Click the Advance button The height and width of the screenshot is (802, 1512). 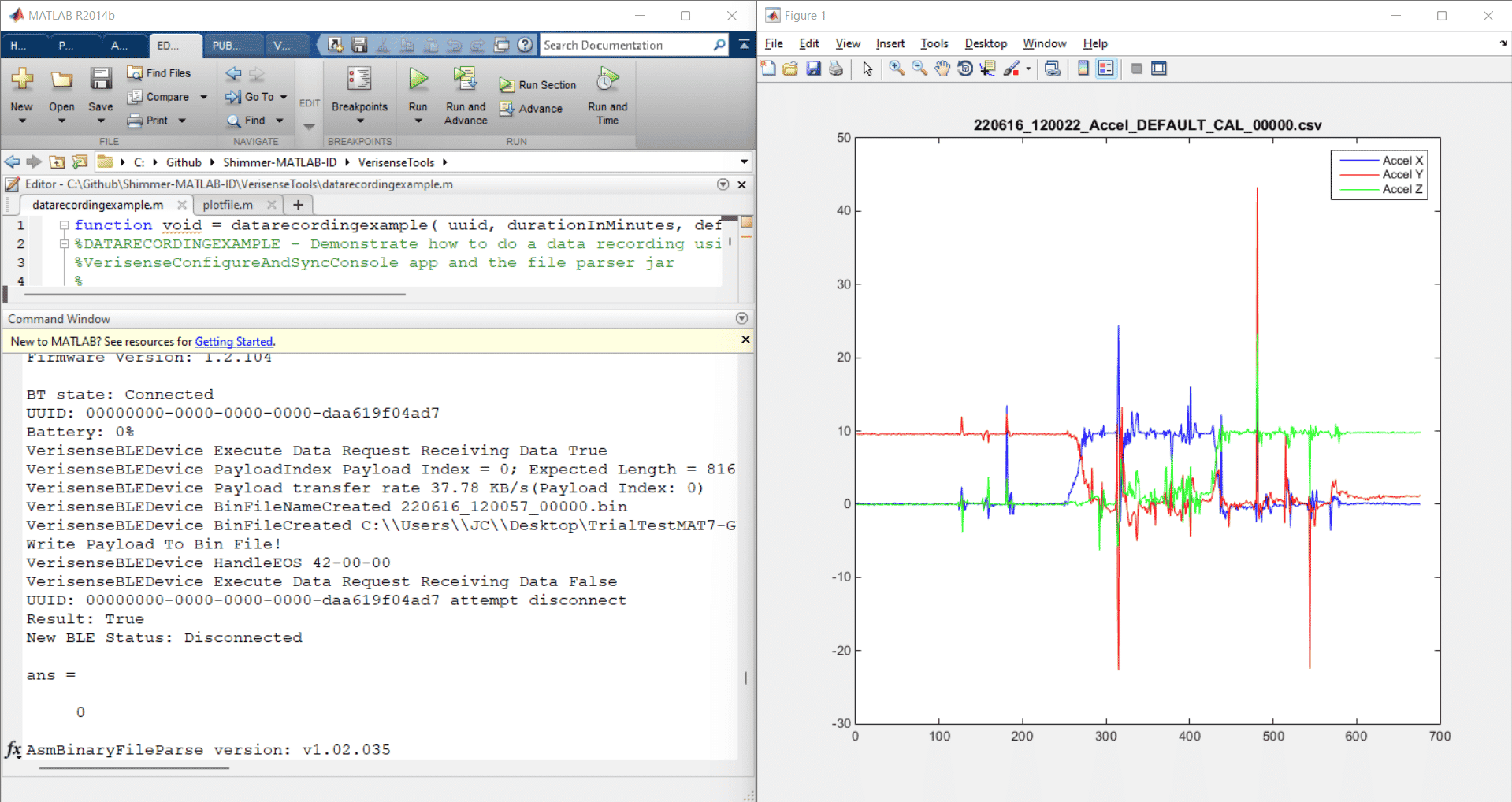click(x=531, y=109)
